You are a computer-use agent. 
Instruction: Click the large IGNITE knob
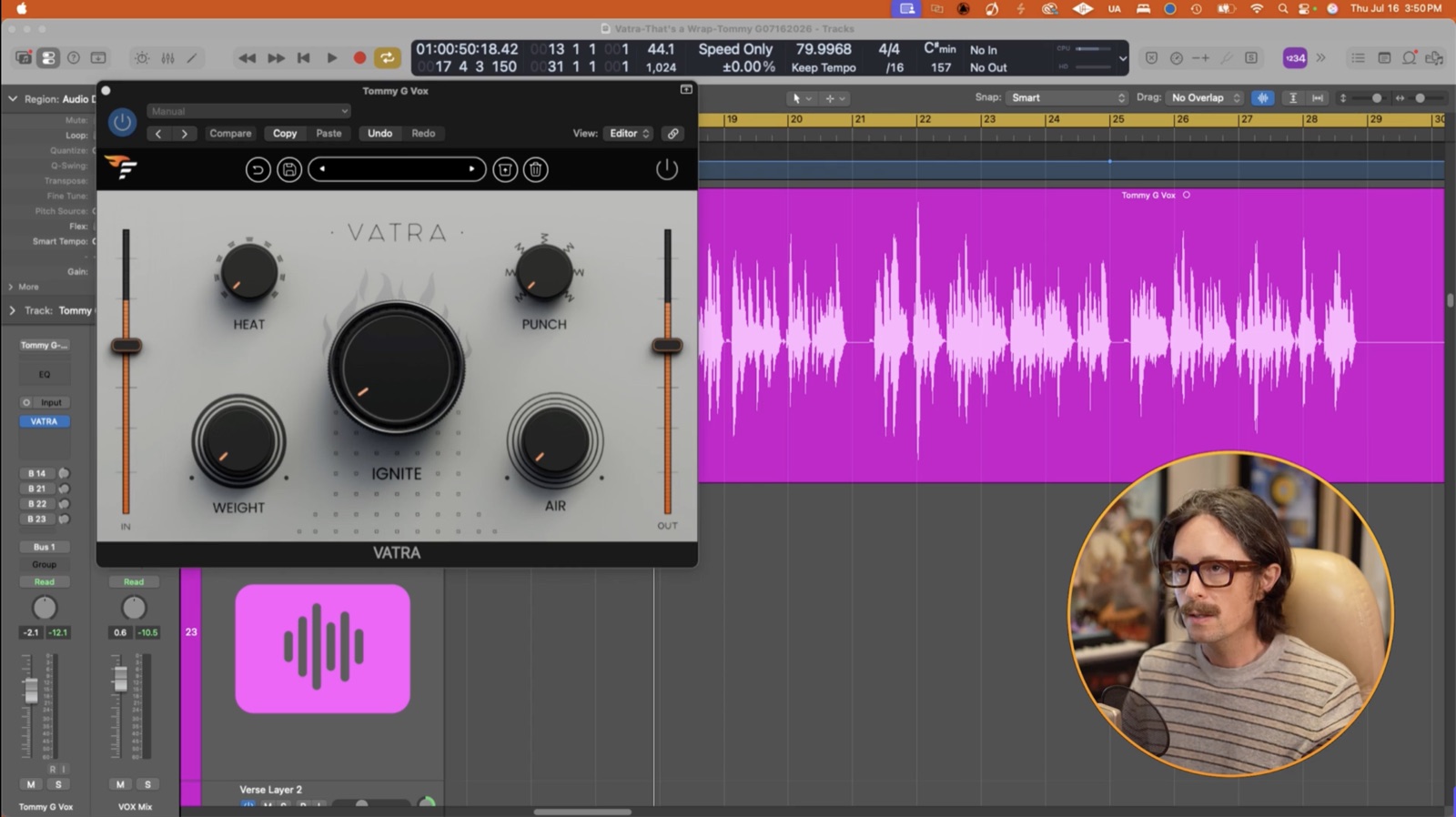click(x=397, y=368)
